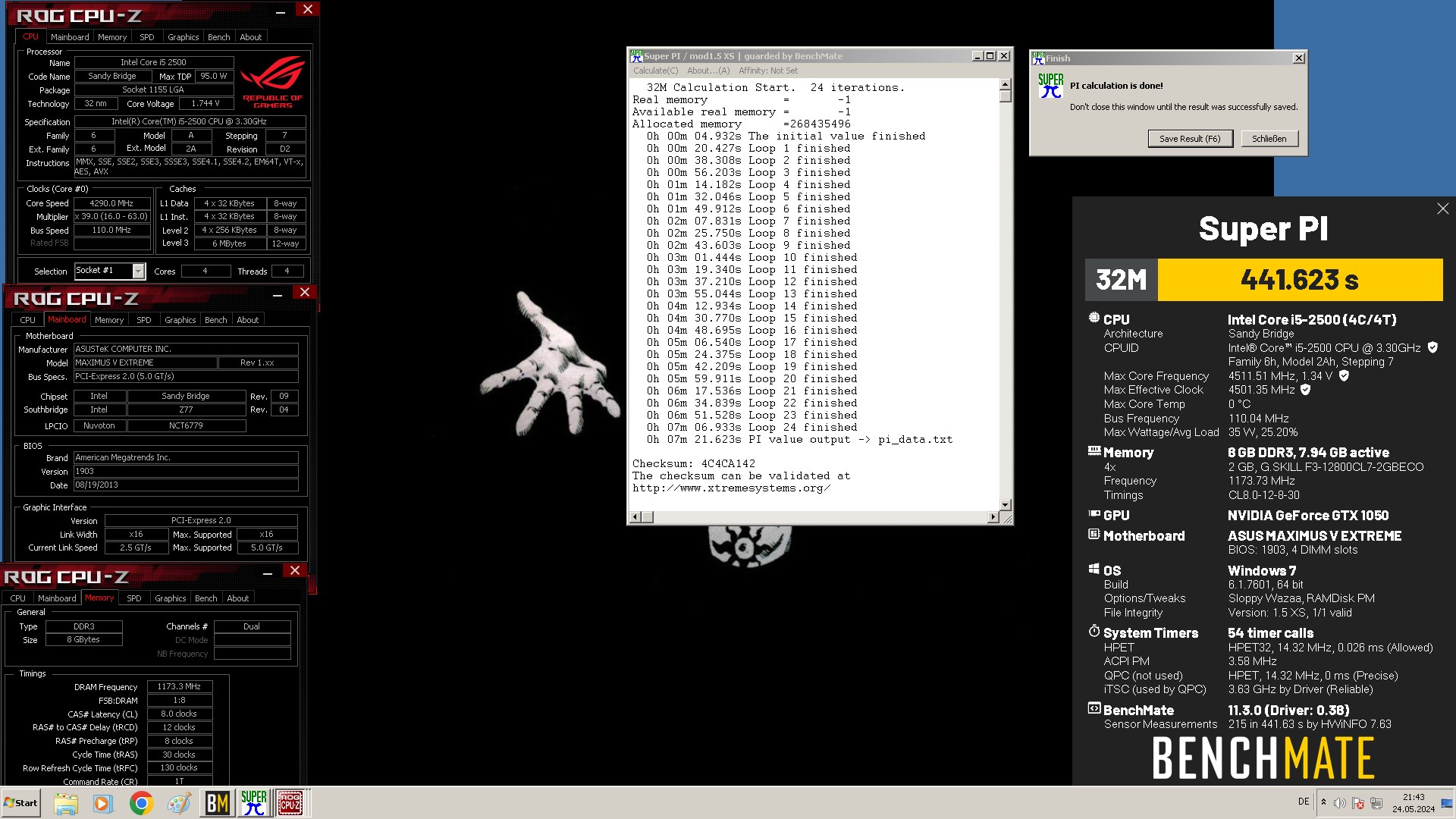Click the BenchMate version icon in results panel
This screenshot has width=1456, height=819.
[1094, 708]
